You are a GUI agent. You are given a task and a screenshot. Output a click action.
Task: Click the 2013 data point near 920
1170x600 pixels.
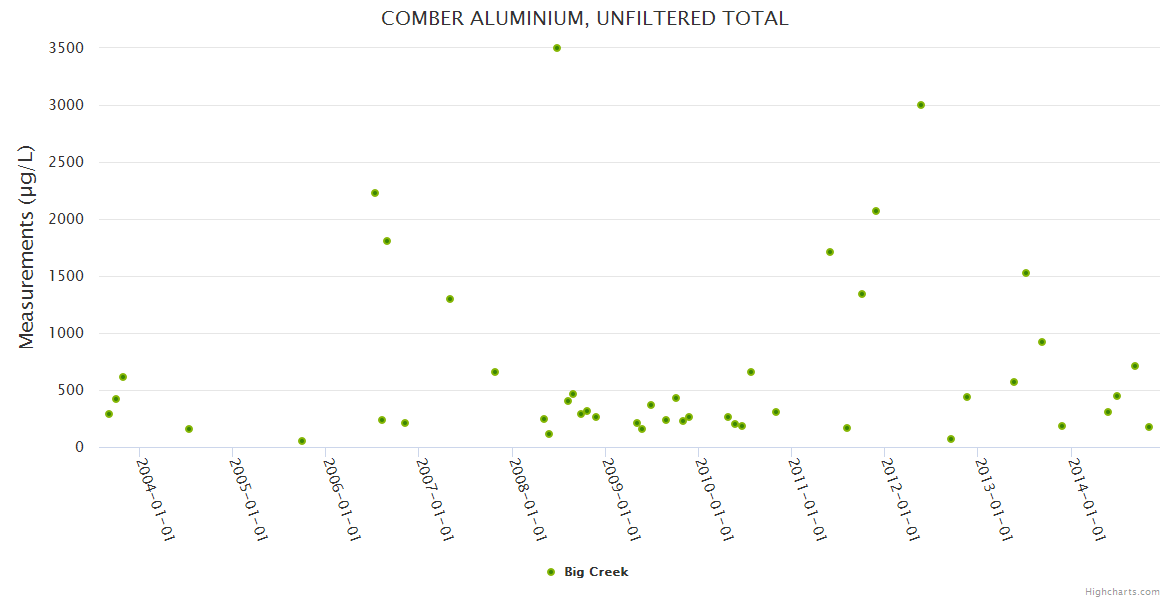1042,342
